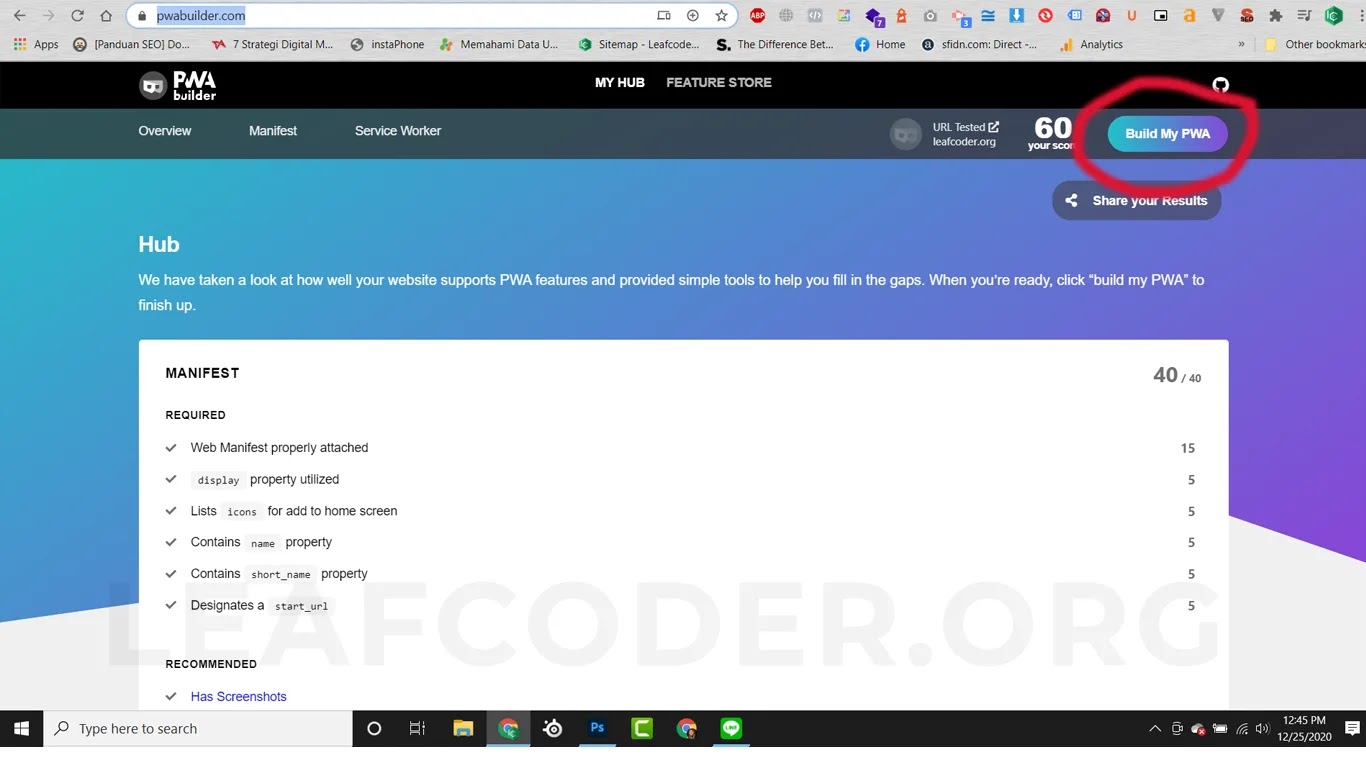Screen dimensions: 1366x768
Task: Click the cast/device icon in address bar
Action: (x=664, y=16)
